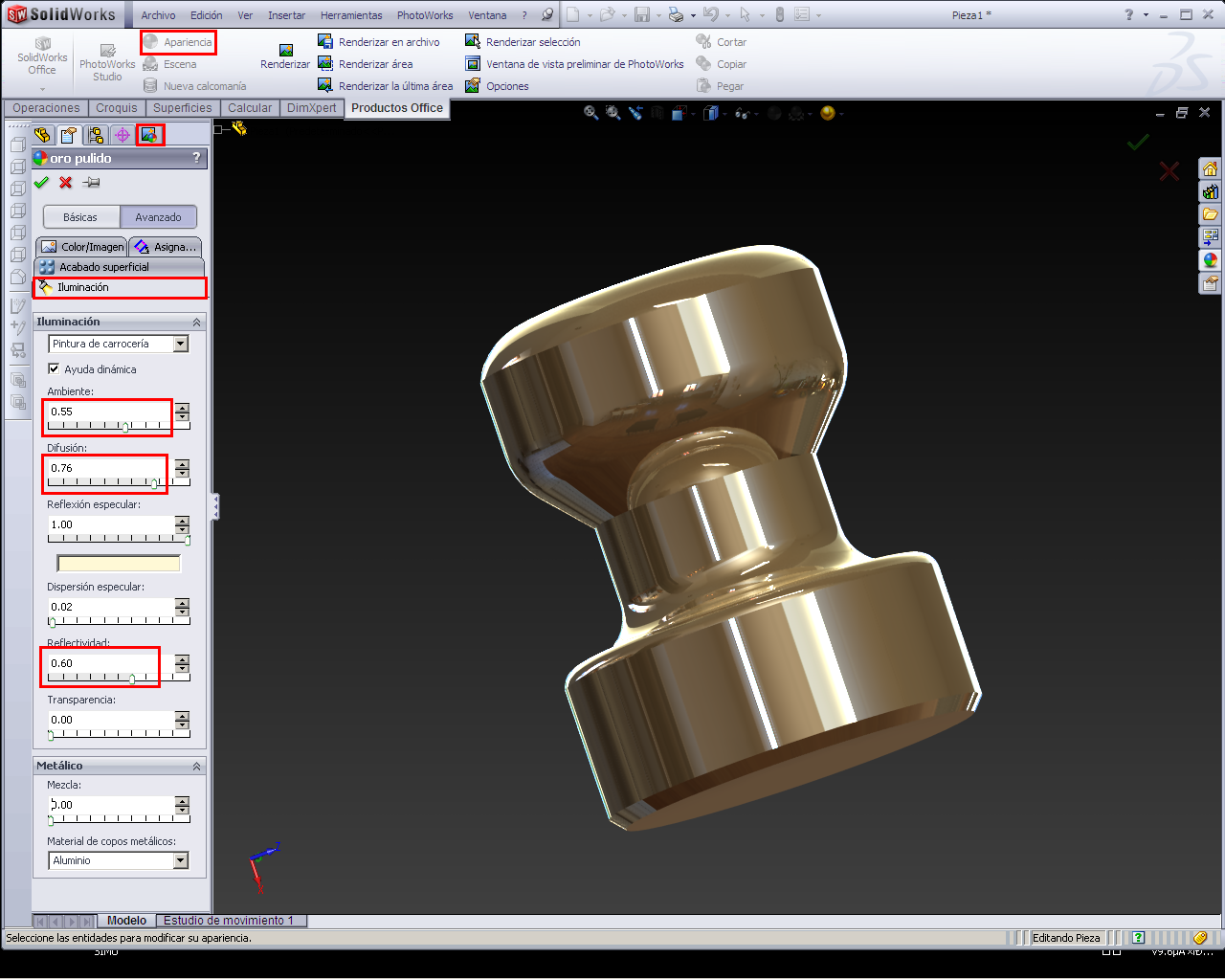Screen dimensions: 1225x980
Task: Click the Reflectividad slider handle
Action: [x=132, y=679]
